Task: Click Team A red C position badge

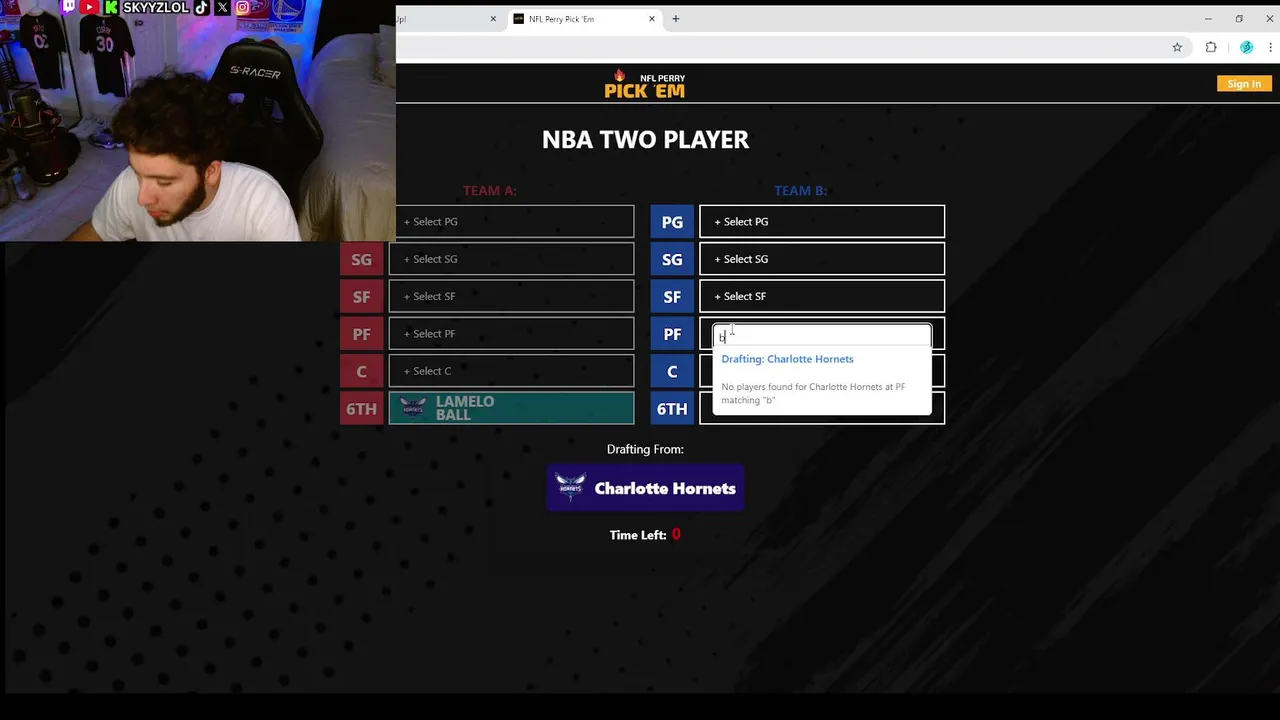Action: [361, 371]
